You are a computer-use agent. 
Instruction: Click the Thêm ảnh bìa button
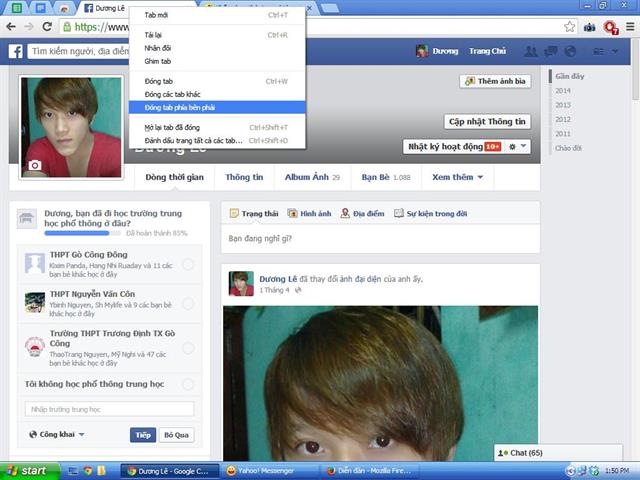496,81
